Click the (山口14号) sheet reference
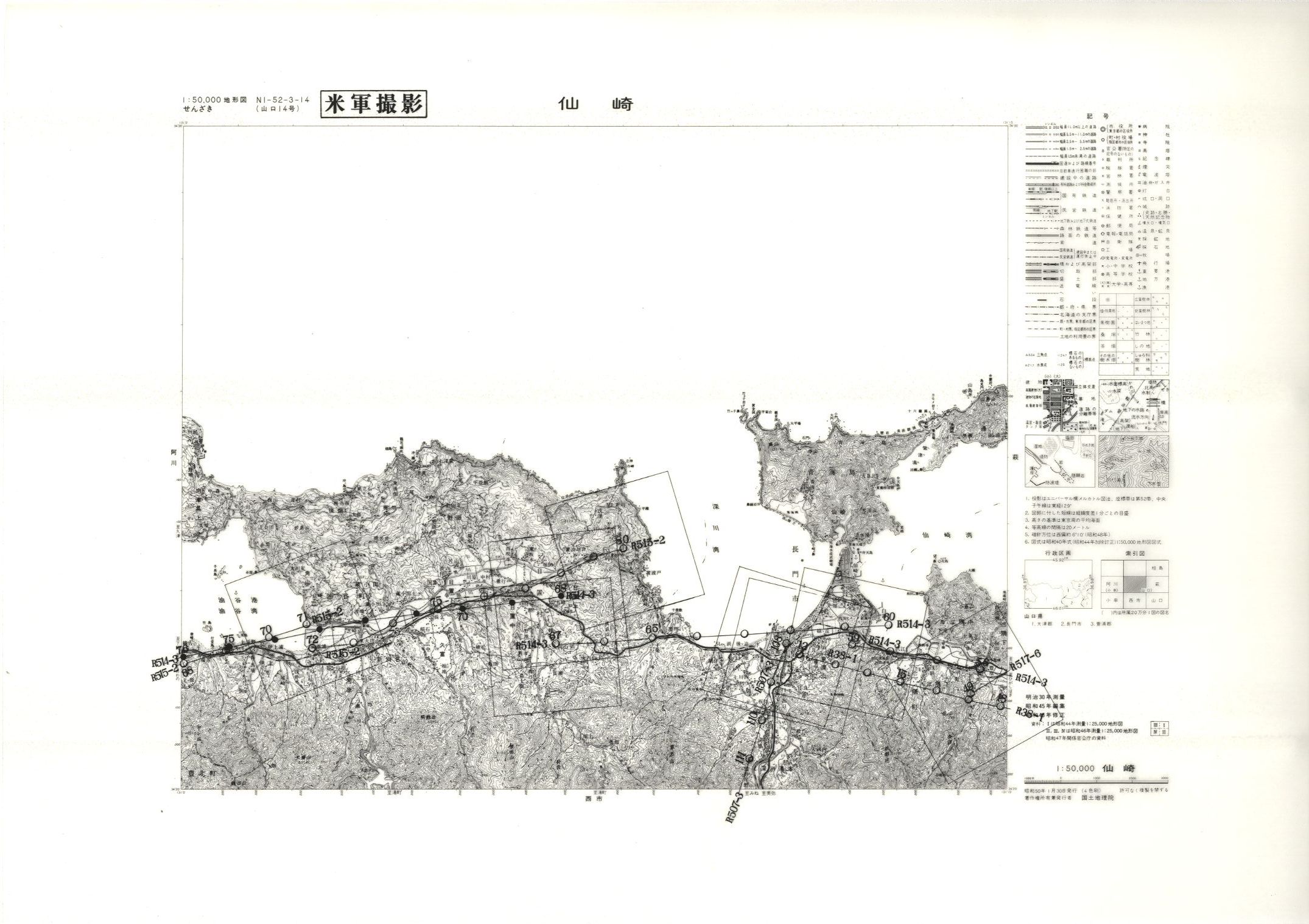 (278, 109)
